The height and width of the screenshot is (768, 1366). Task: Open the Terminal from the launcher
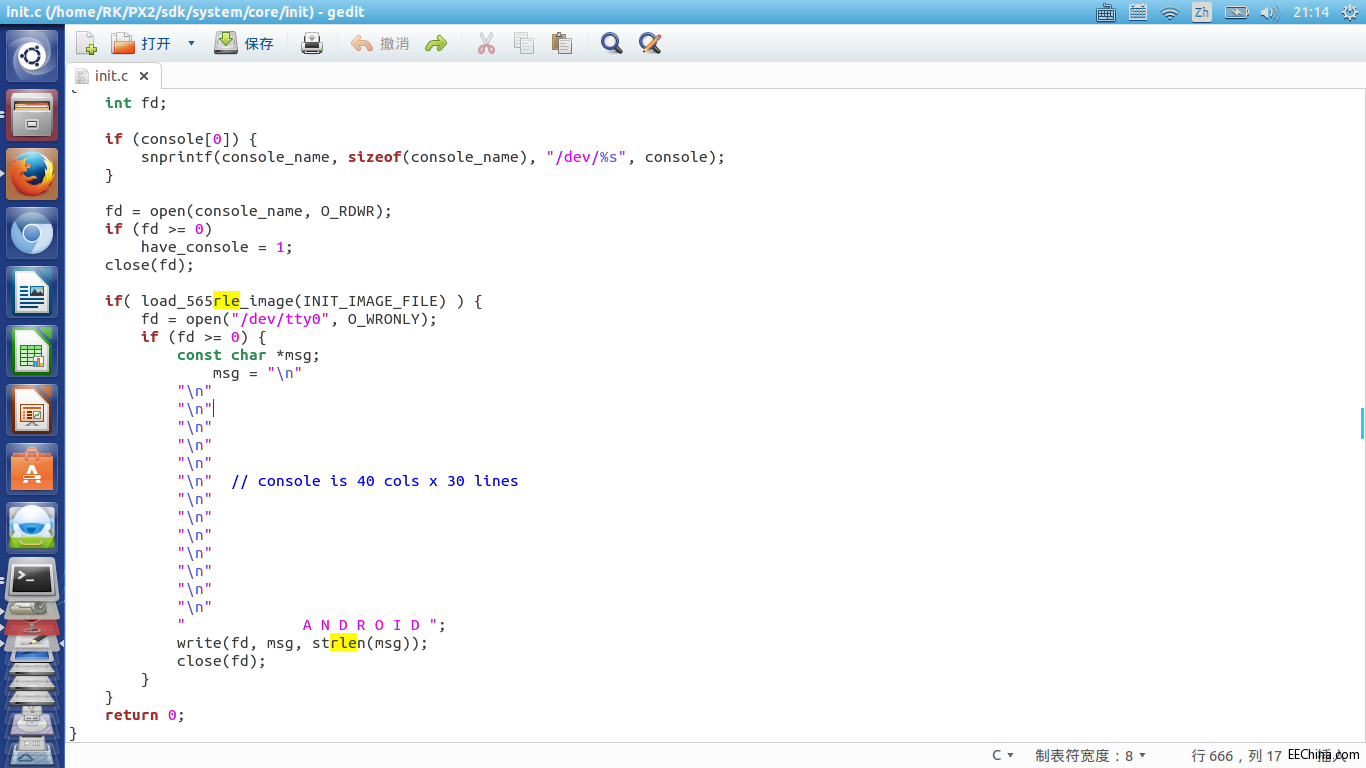coord(32,580)
